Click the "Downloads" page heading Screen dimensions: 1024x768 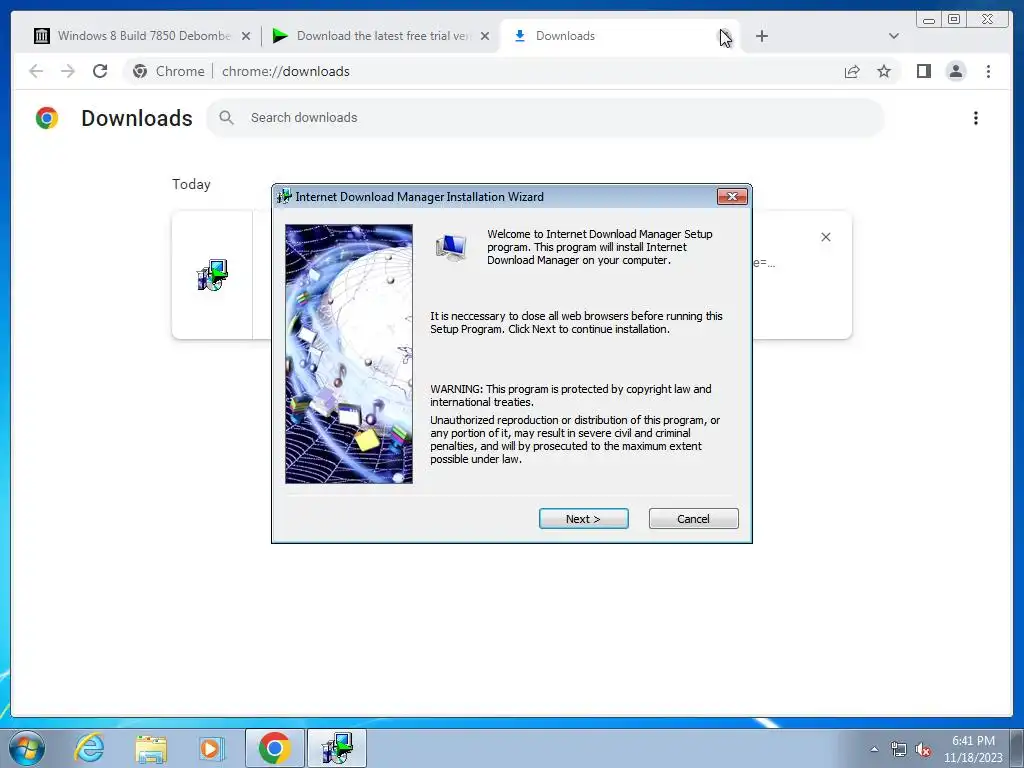136,118
